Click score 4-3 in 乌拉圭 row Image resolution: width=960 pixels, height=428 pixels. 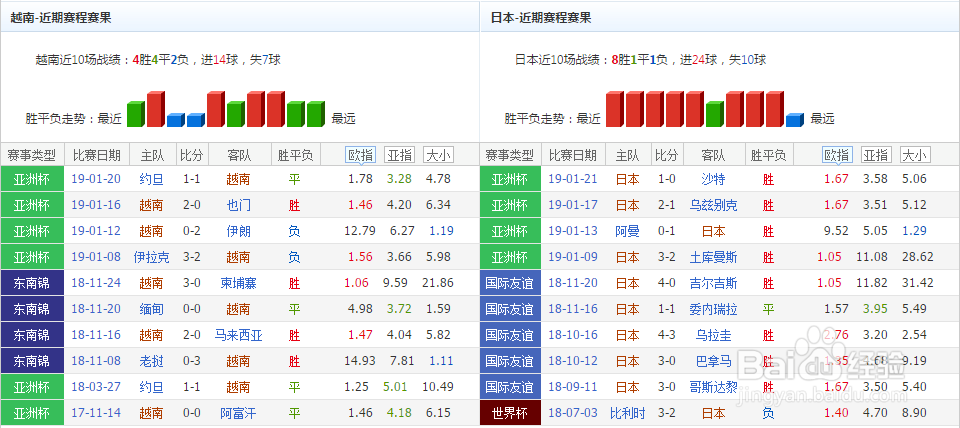pyautogui.click(x=667, y=335)
